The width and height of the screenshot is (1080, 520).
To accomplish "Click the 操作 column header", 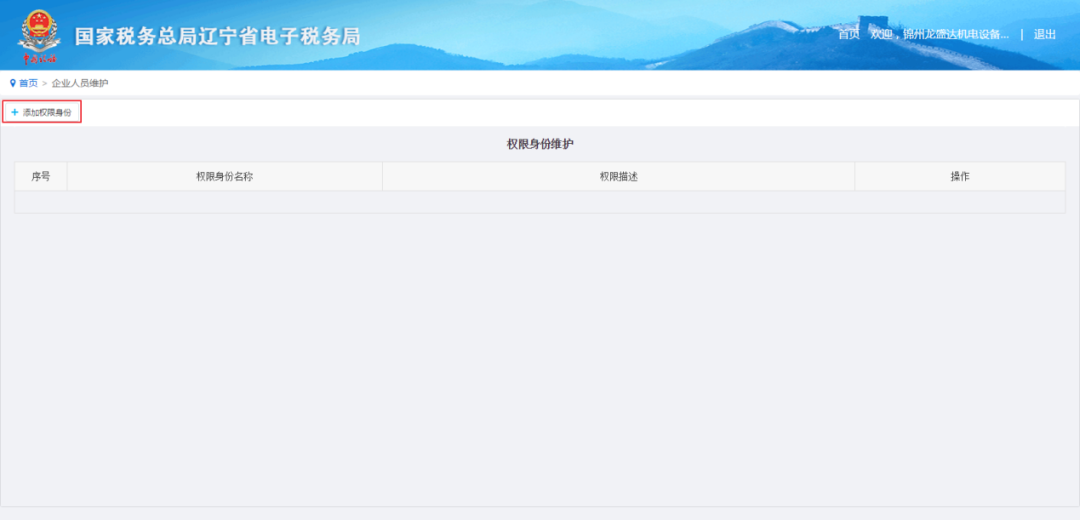I will (960, 176).
